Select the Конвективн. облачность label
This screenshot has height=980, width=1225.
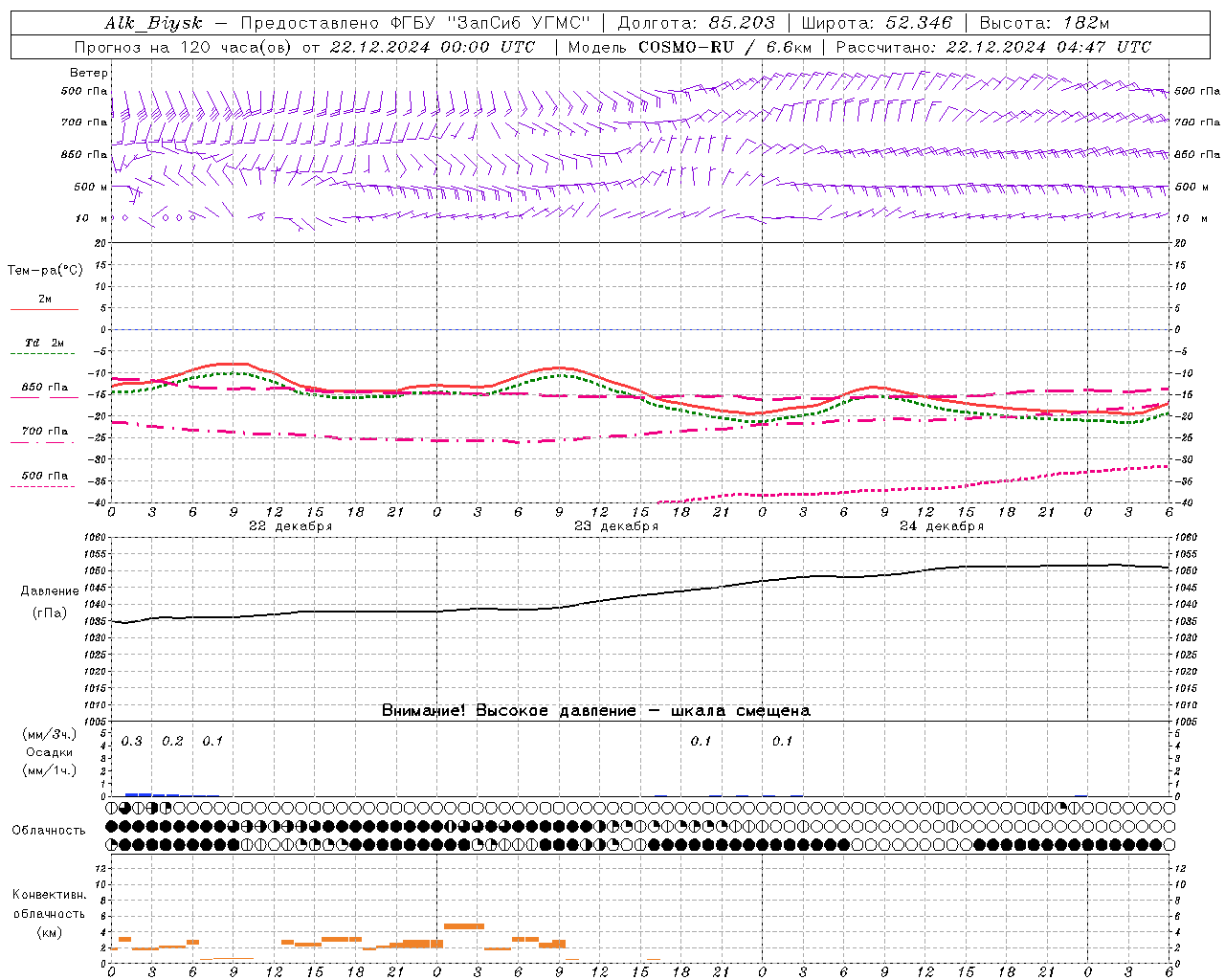pos(49,904)
